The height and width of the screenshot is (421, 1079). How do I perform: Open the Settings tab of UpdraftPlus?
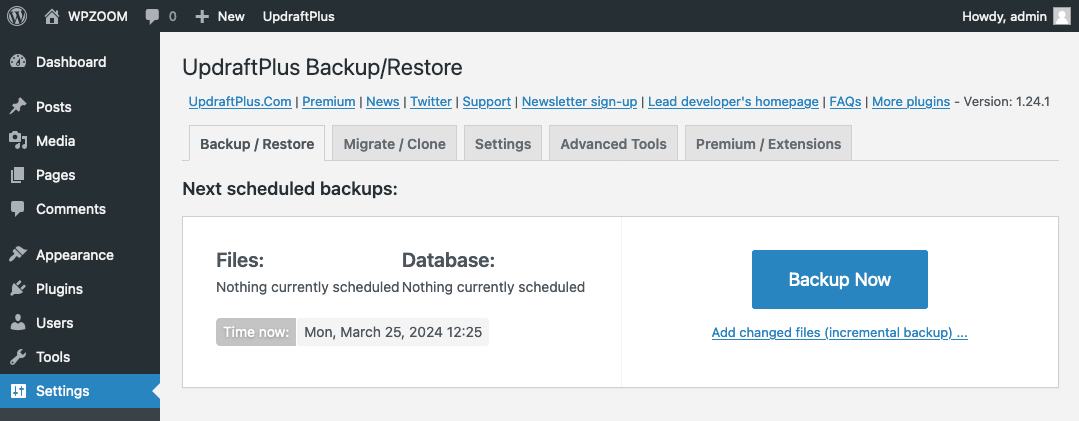pos(503,144)
